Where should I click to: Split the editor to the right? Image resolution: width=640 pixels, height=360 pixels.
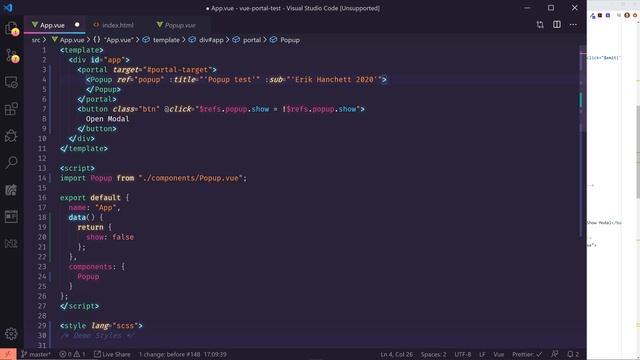[x=557, y=24]
